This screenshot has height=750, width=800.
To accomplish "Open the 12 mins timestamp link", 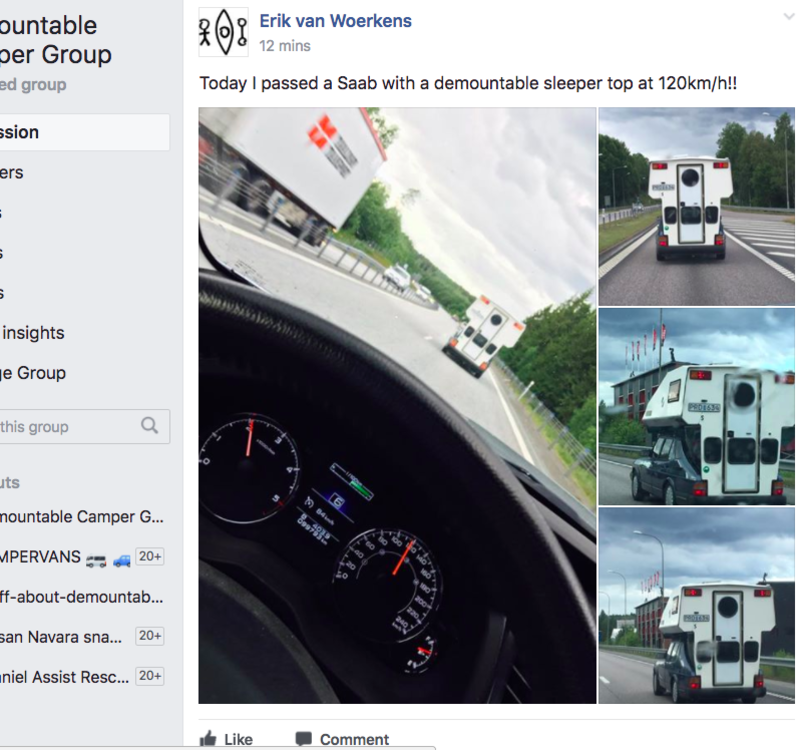I will click(x=285, y=46).
